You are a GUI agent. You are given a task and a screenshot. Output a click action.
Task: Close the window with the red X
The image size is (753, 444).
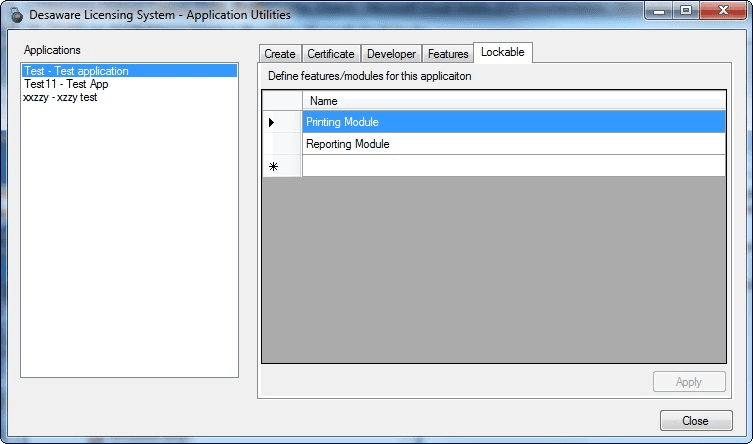click(x=723, y=11)
